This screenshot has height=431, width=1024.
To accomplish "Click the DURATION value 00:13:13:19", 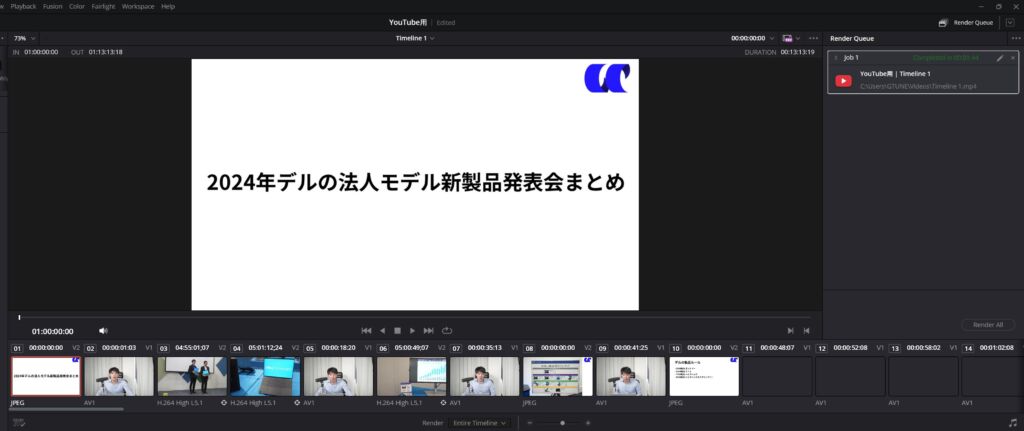I will 797,52.
